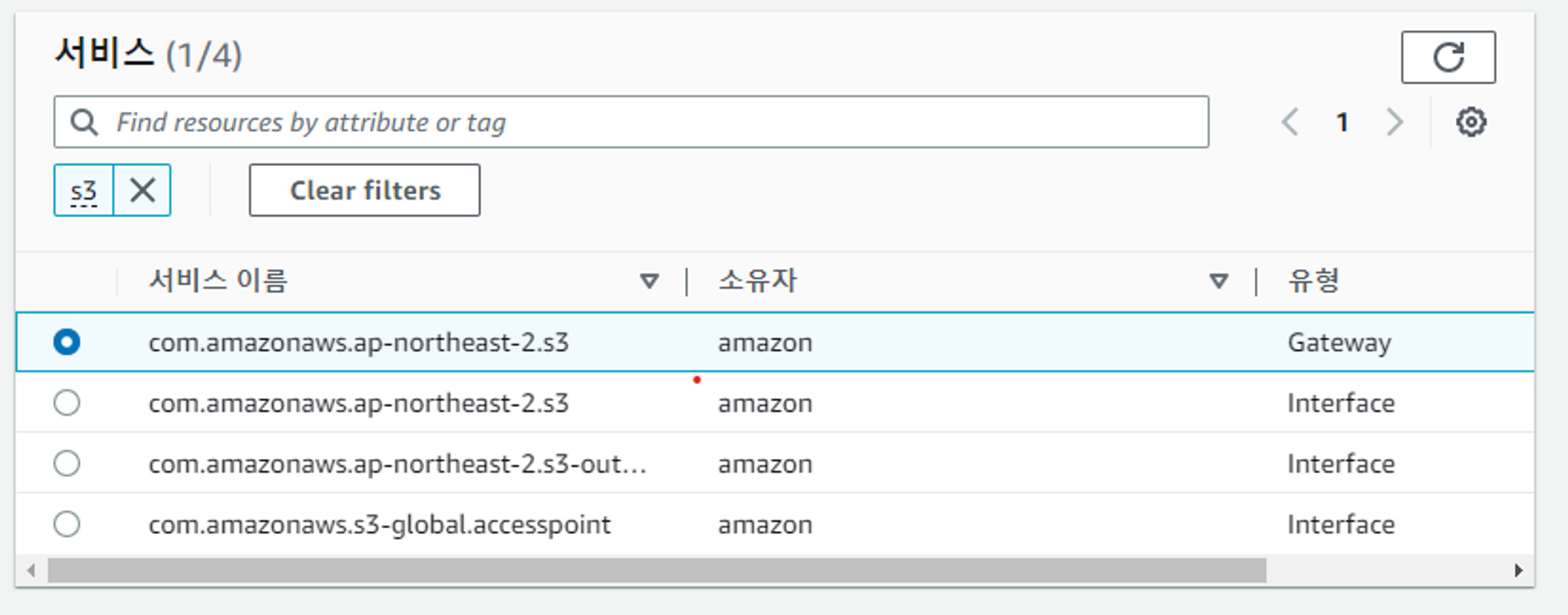Go to next page arrow
This screenshot has height=615, width=1568.
[1394, 122]
